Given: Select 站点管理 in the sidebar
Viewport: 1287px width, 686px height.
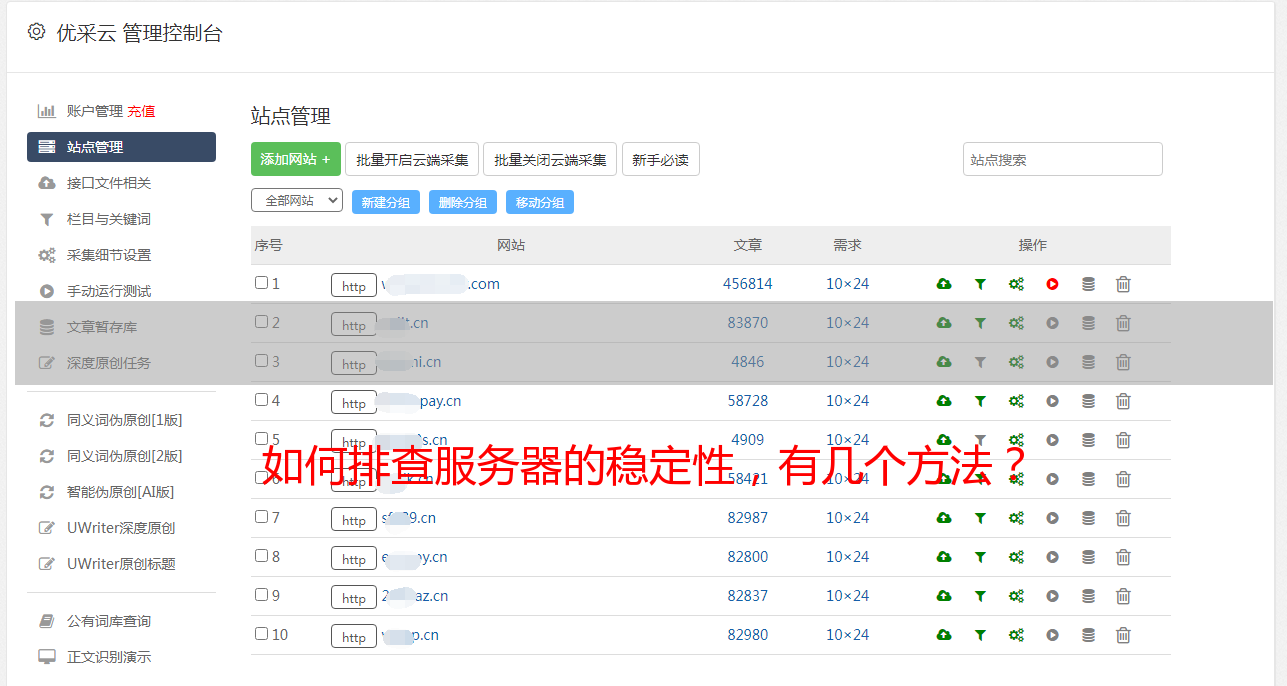Looking at the screenshot, I should (x=121, y=147).
